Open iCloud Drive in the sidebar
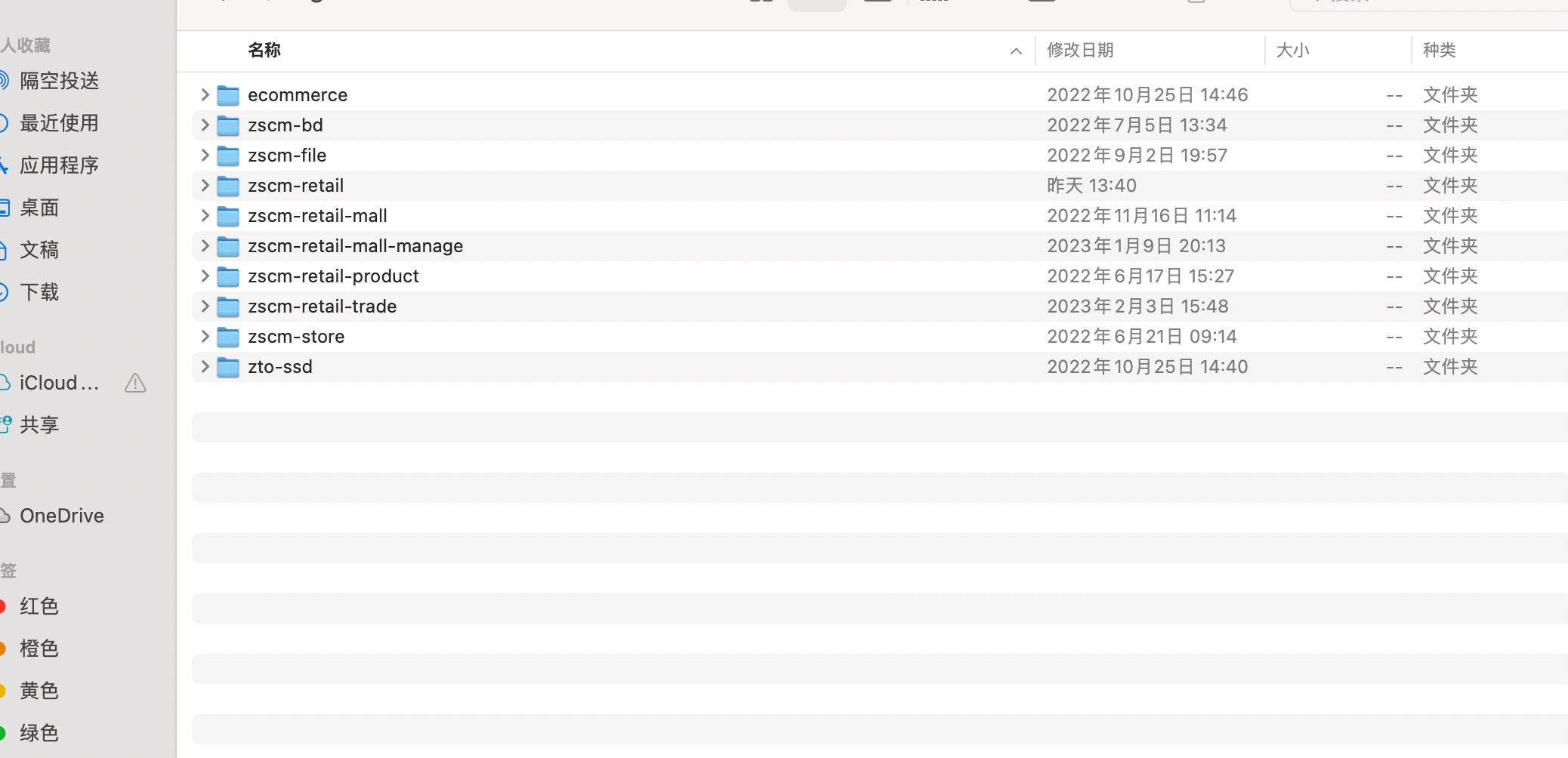This screenshot has height=758, width=1568. pos(59,383)
